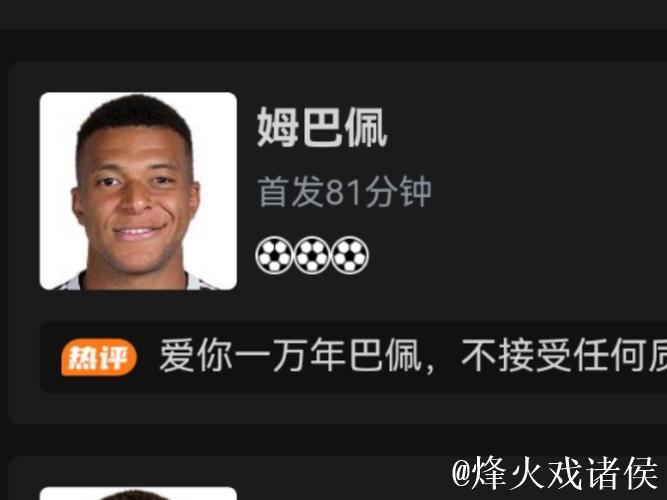Tap the orange 热评 badge
Image resolution: width=667 pixels, height=500 pixels.
(x=99, y=357)
